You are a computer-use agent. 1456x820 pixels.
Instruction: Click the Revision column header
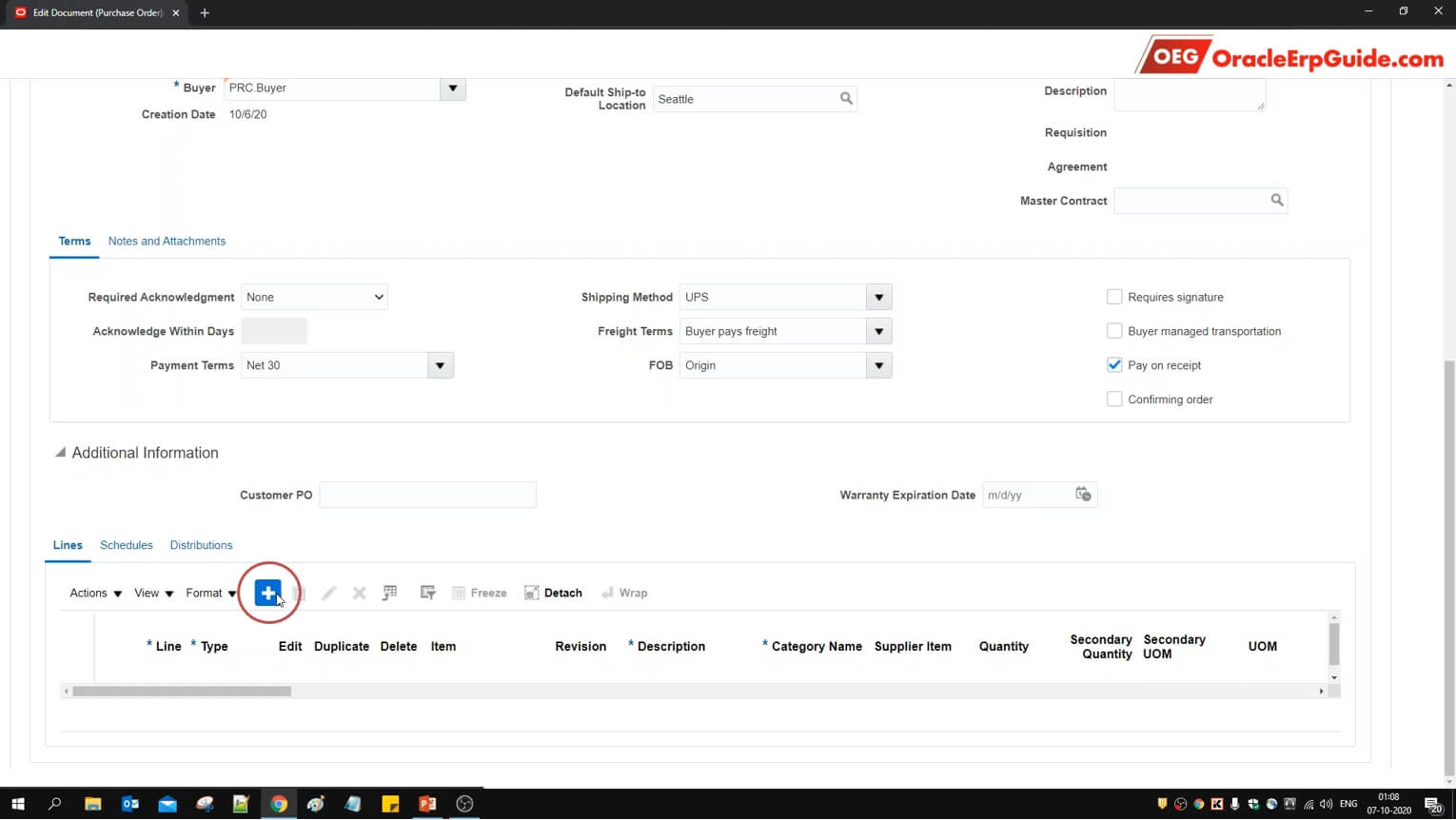[x=580, y=646]
